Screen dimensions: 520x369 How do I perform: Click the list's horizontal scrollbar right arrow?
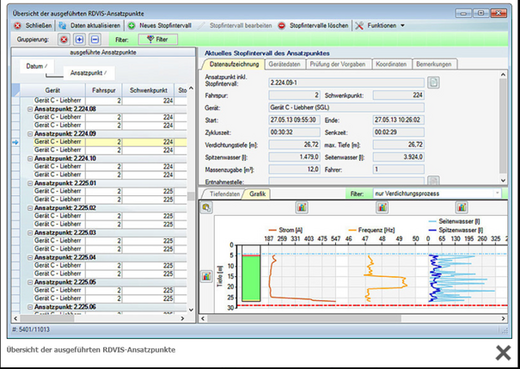point(182,319)
